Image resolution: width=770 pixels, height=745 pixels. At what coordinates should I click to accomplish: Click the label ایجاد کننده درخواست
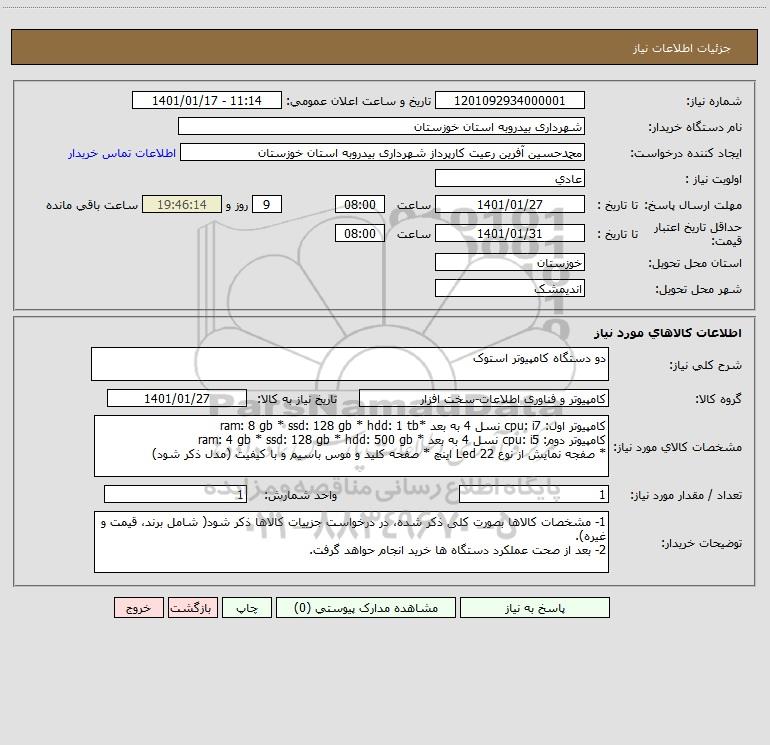[686, 153]
